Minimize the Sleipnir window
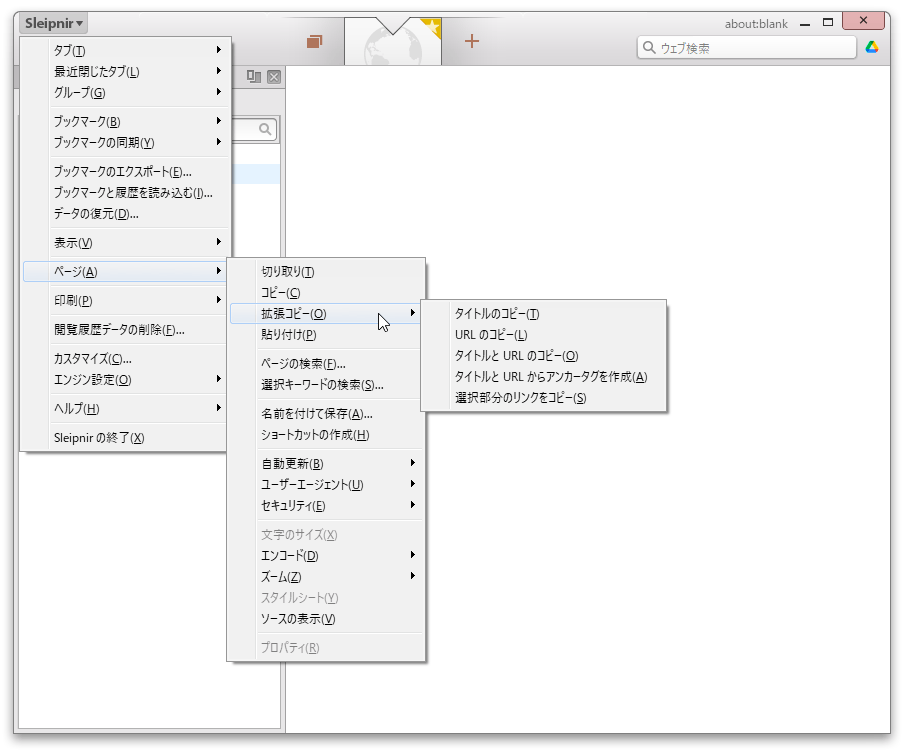 [x=805, y=23]
